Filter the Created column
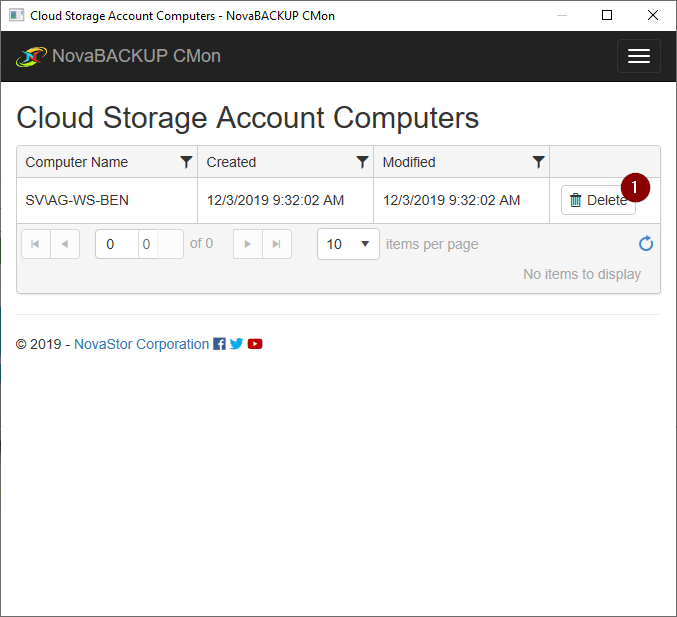This screenshot has height=617, width=677. pyautogui.click(x=362, y=162)
